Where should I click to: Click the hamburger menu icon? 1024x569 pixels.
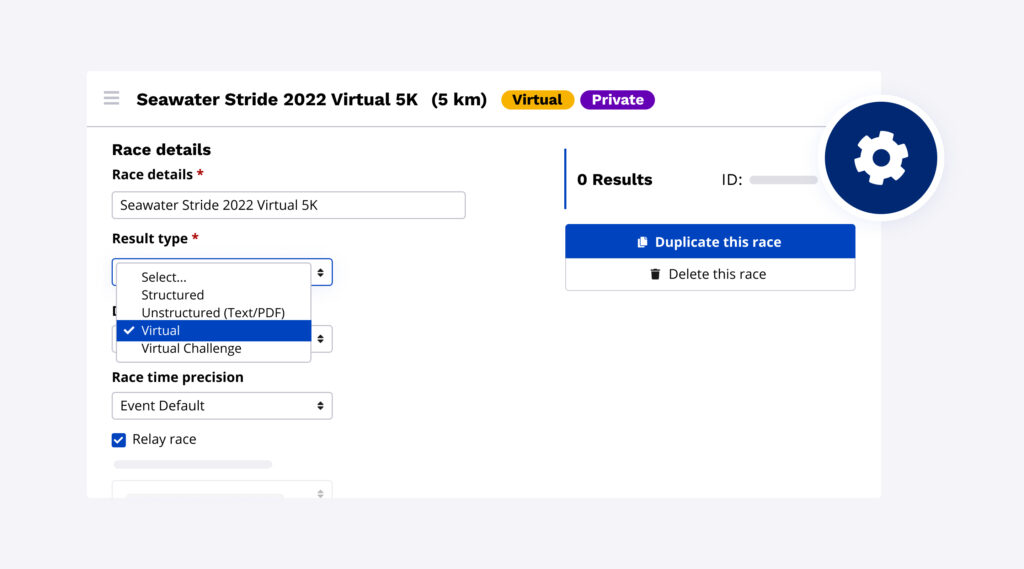click(x=111, y=98)
